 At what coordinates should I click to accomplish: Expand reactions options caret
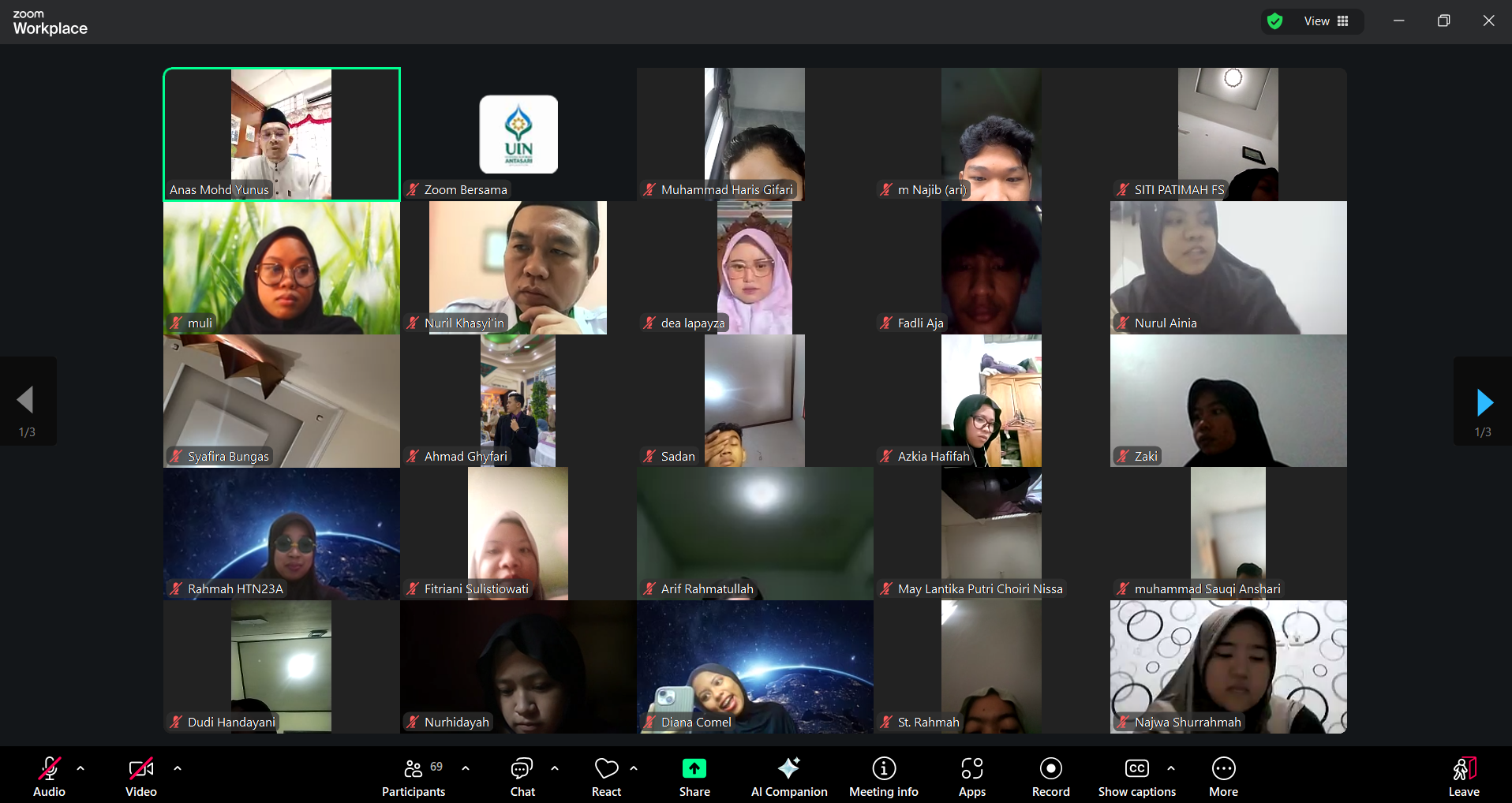pyautogui.click(x=634, y=768)
